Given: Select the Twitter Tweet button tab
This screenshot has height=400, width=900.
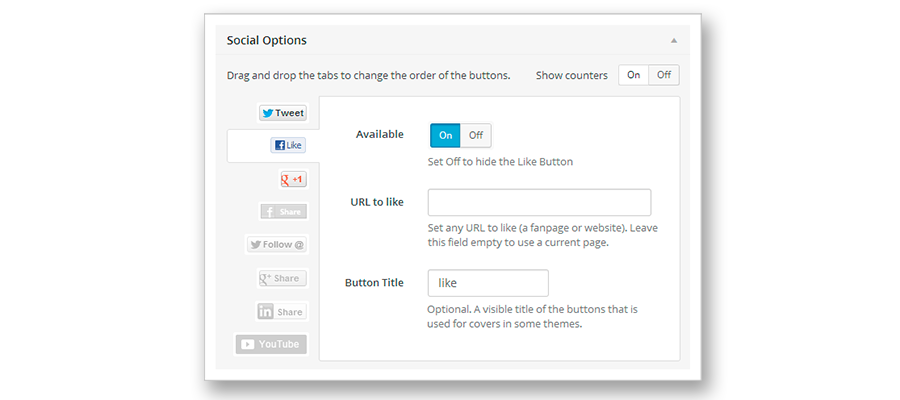Looking at the screenshot, I should pyautogui.click(x=283, y=113).
